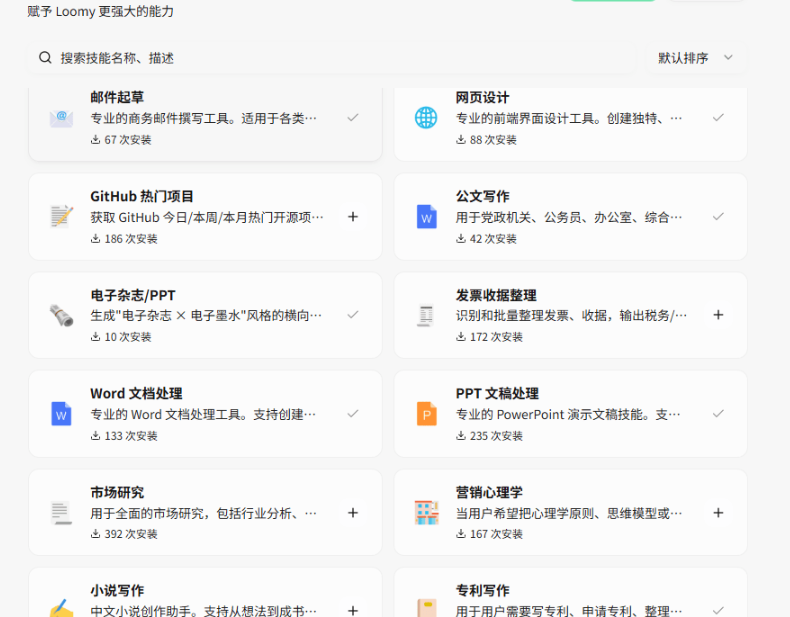Click the newspaper icon for 电子杂志/PPT
Viewport: 790px width, 617px height.
click(61, 315)
